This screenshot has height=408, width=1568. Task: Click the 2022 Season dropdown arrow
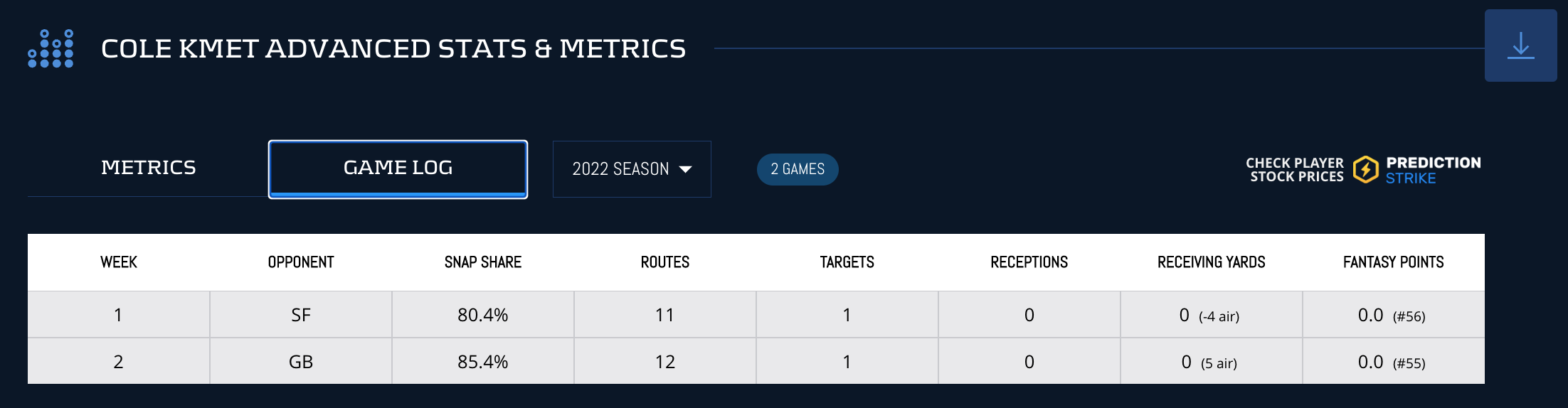pyautogui.click(x=686, y=169)
